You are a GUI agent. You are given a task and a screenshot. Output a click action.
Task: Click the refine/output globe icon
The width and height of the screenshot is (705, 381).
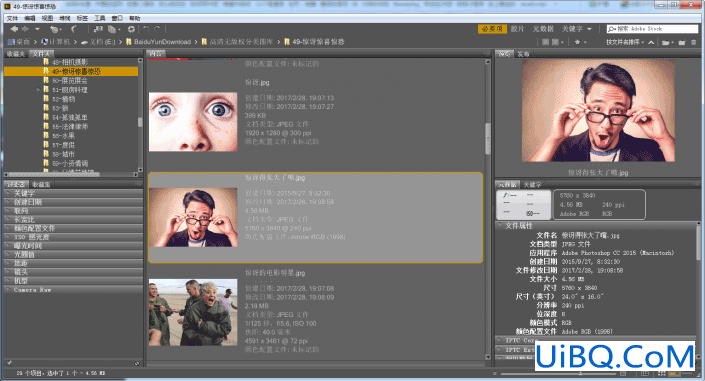[x=131, y=29]
